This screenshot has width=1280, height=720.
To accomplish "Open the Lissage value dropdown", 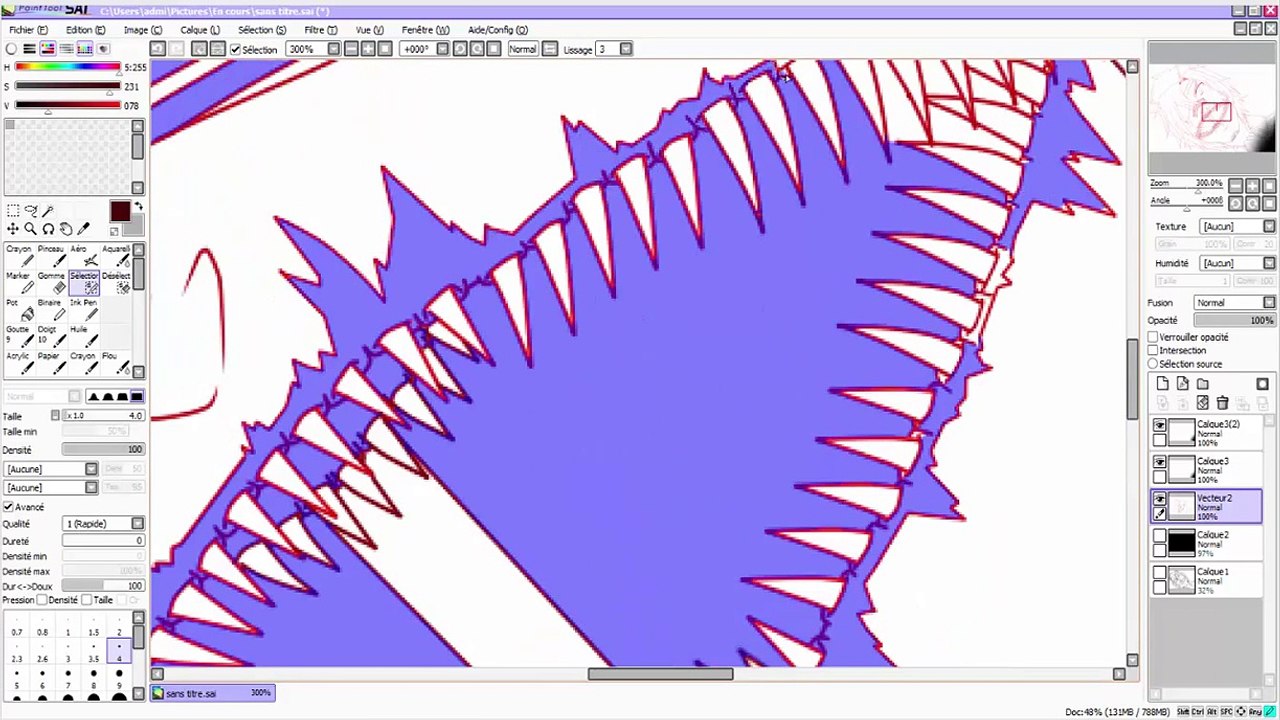I will coord(626,49).
